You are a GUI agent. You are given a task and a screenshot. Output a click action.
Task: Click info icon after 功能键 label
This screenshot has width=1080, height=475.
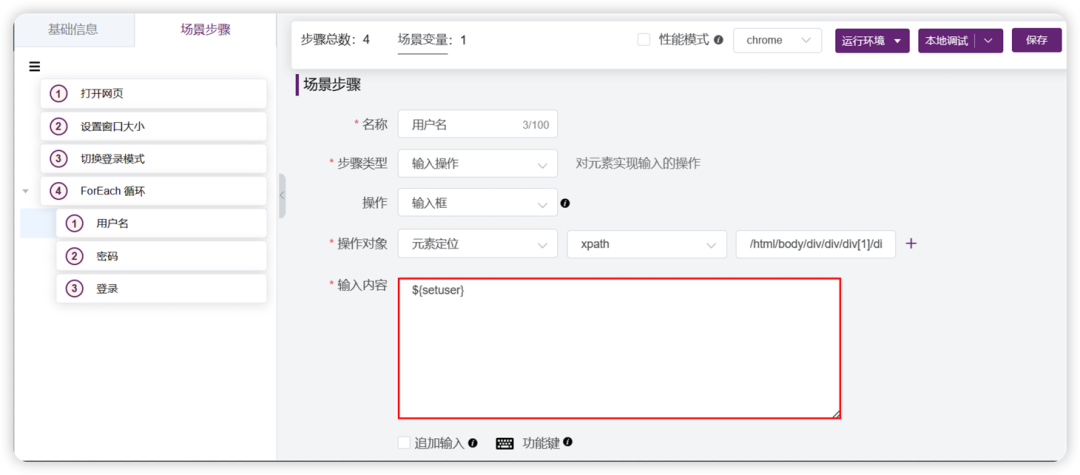(x=568, y=442)
